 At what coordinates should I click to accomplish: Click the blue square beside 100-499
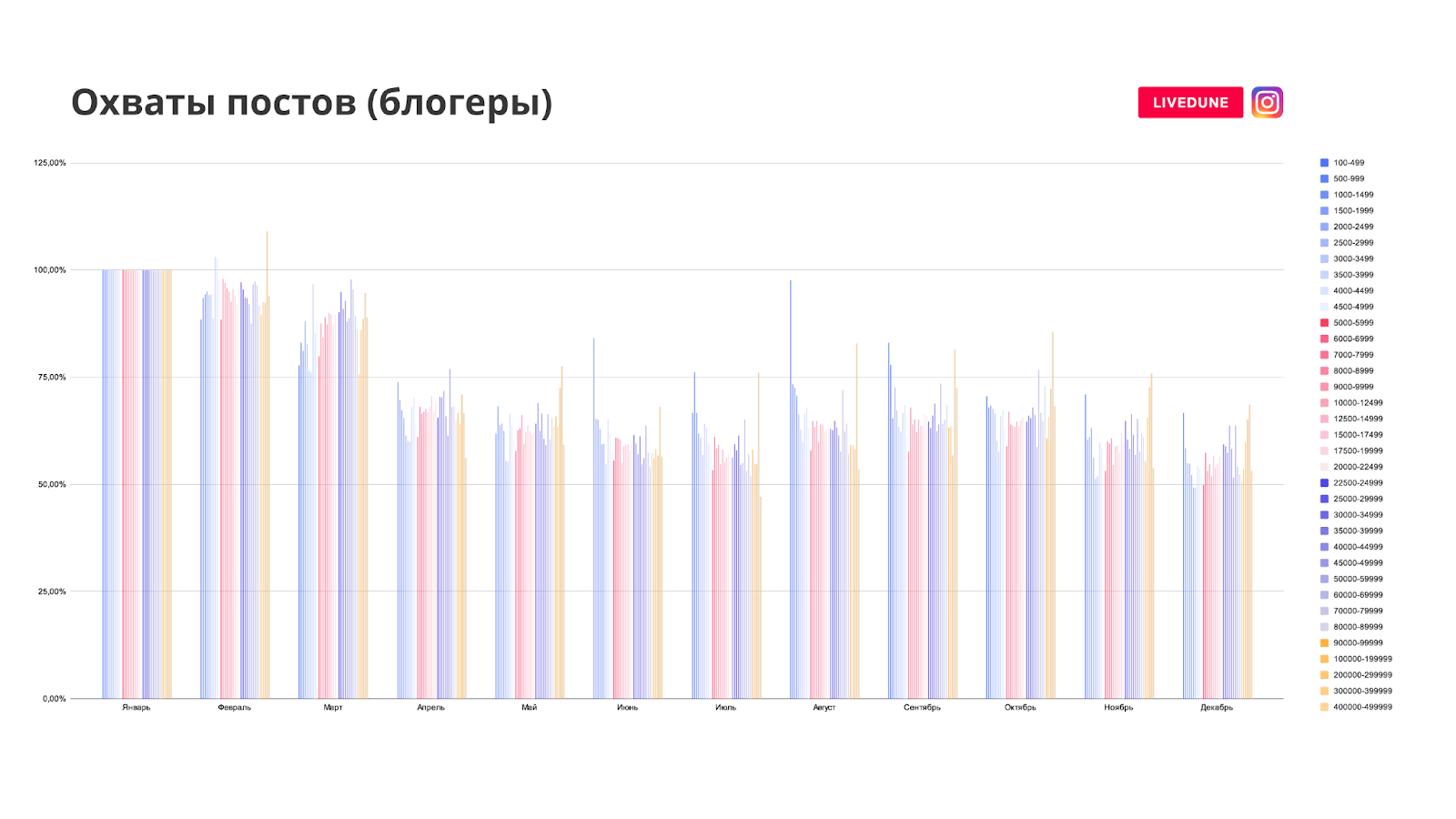click(1324, 163)
